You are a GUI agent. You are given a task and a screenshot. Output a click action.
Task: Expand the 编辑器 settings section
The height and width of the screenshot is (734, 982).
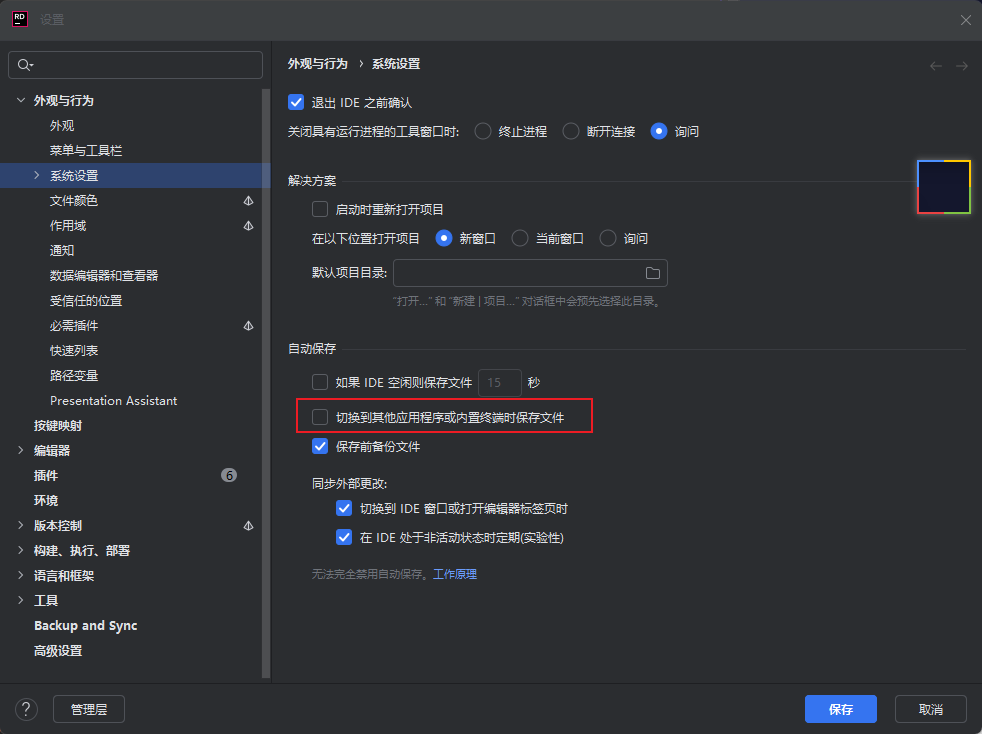pos(20,450)
